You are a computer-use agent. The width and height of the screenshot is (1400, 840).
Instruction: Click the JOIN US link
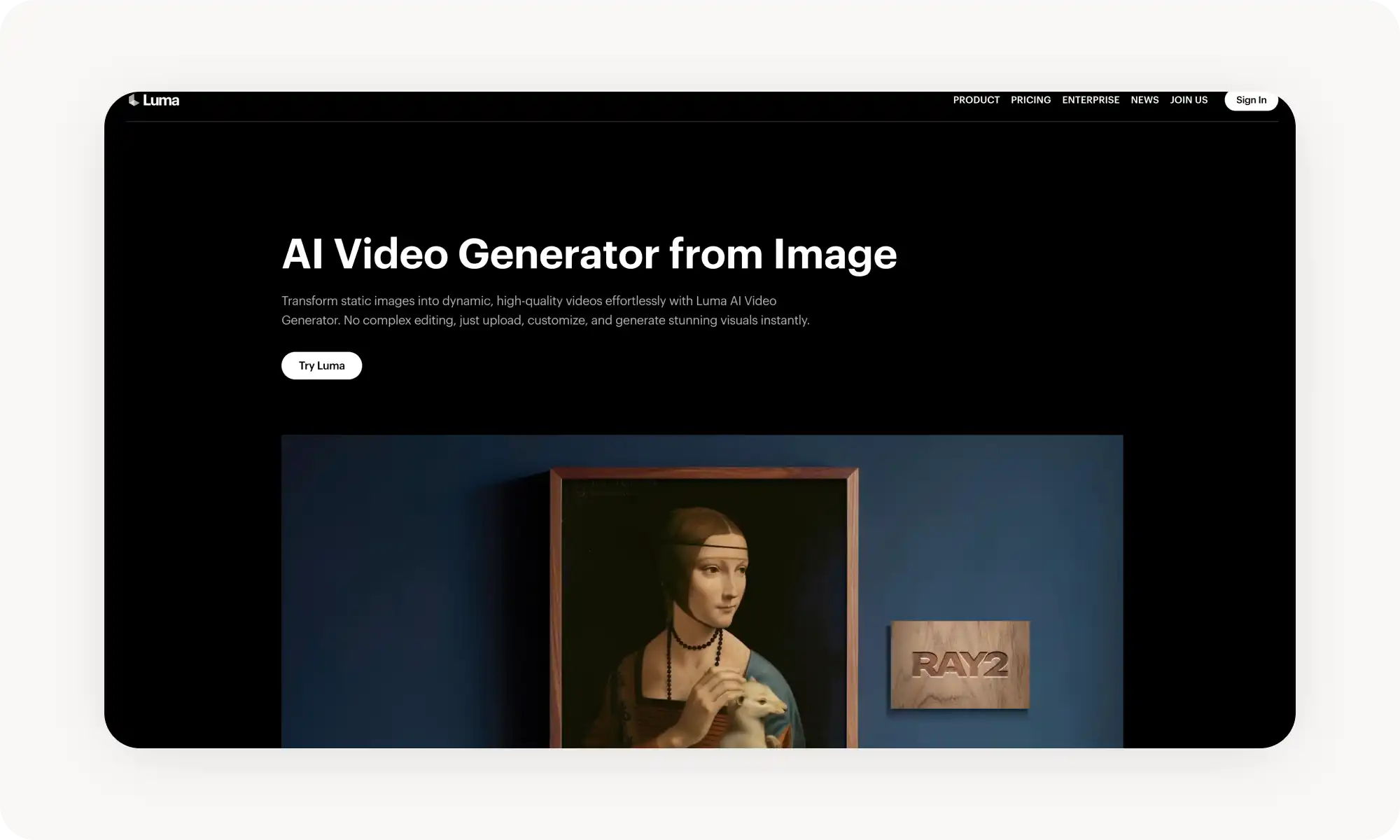[1189, 100]
